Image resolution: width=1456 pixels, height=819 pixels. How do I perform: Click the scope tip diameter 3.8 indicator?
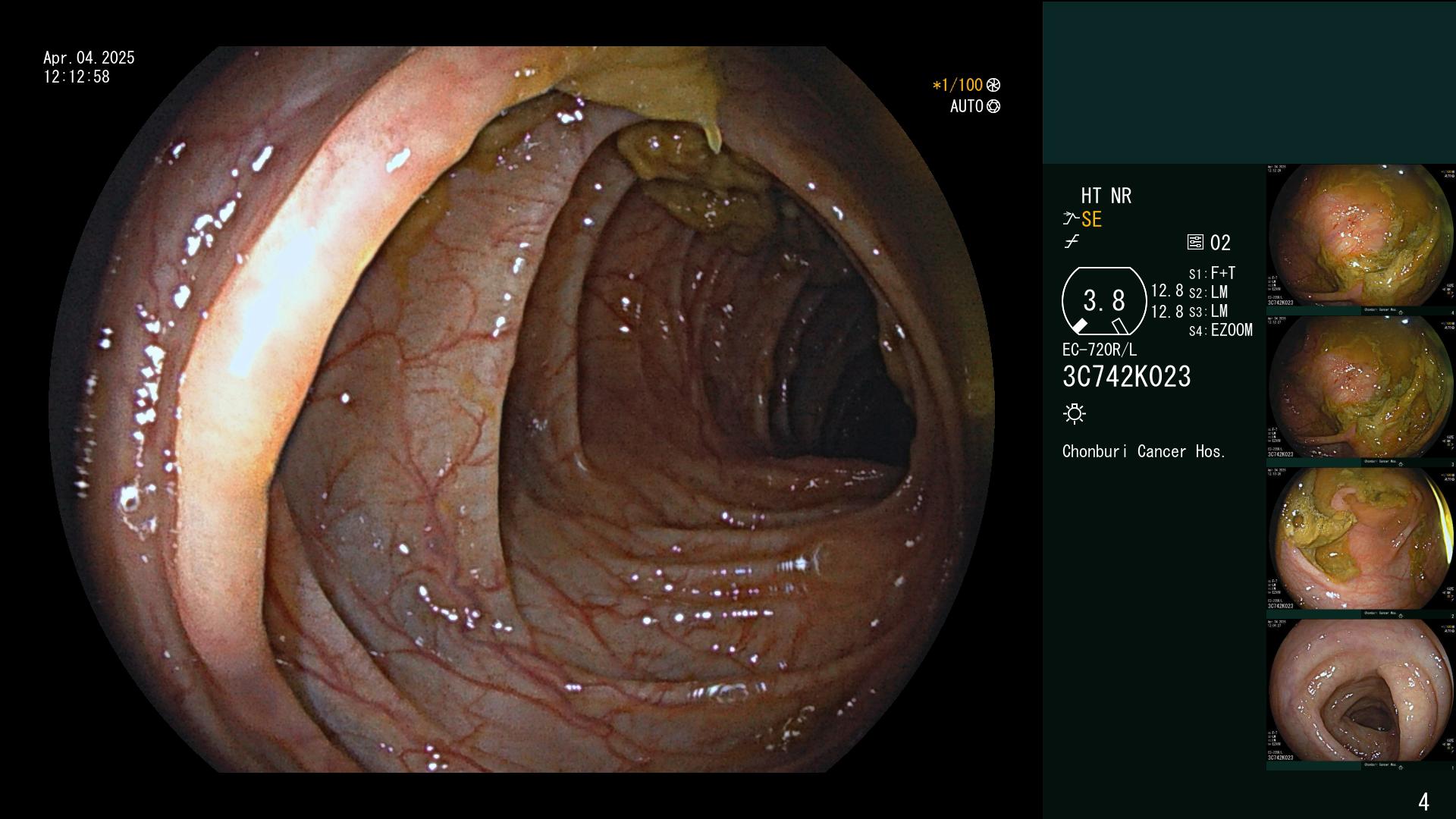tap(1104, 301)
